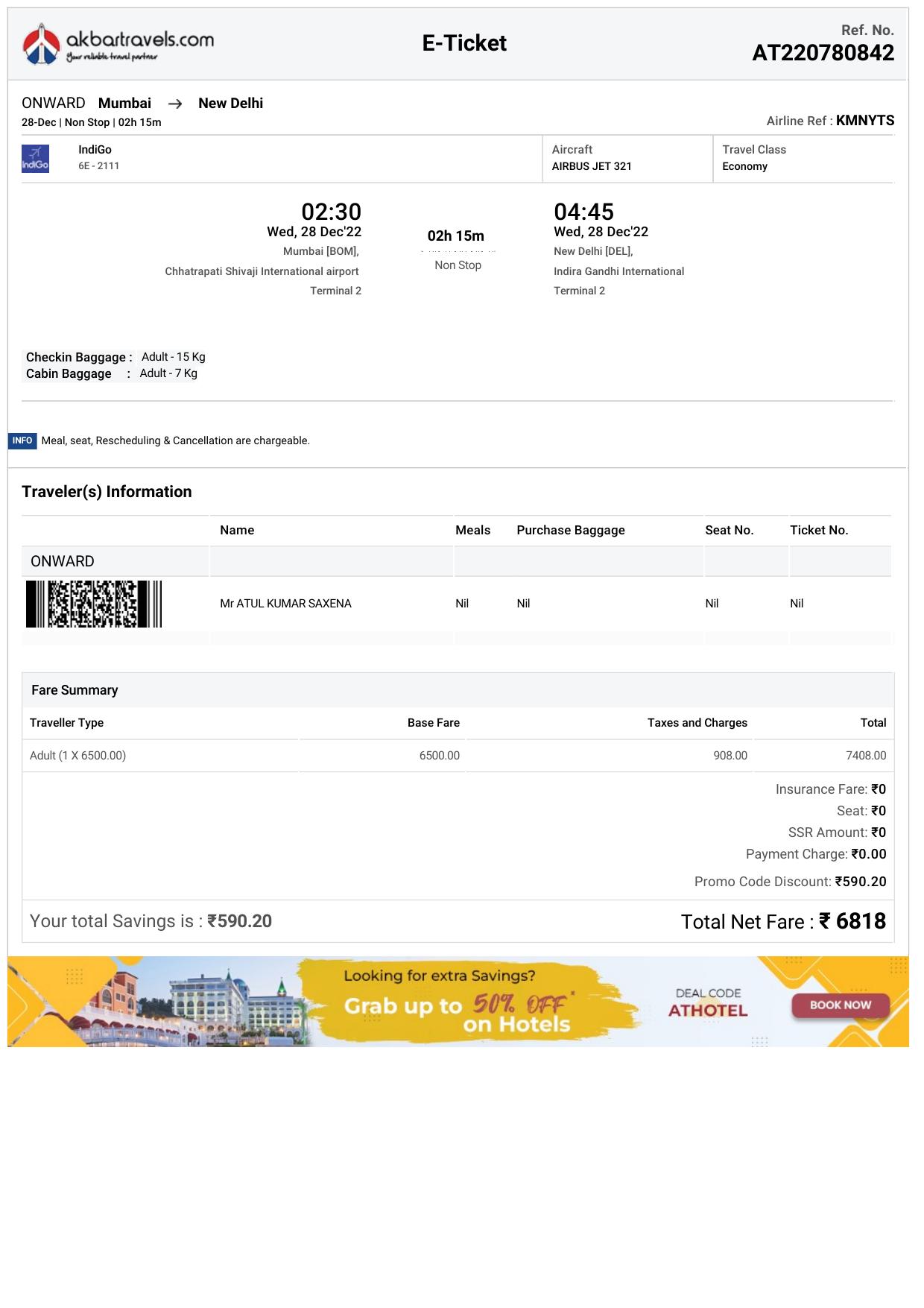Click the Total Net Fare amount
Viewport: 924px width, 1308px height.
click(852, 921)
